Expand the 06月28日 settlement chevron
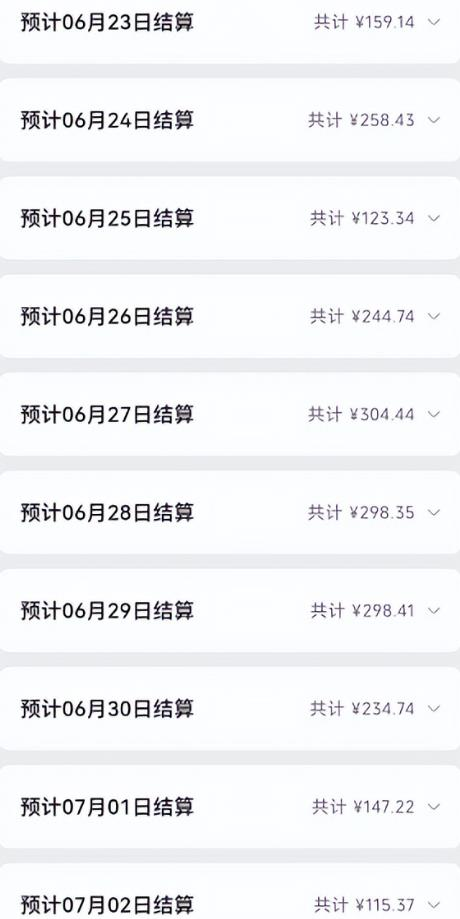The image size is (460, 919). pos(434,513)
